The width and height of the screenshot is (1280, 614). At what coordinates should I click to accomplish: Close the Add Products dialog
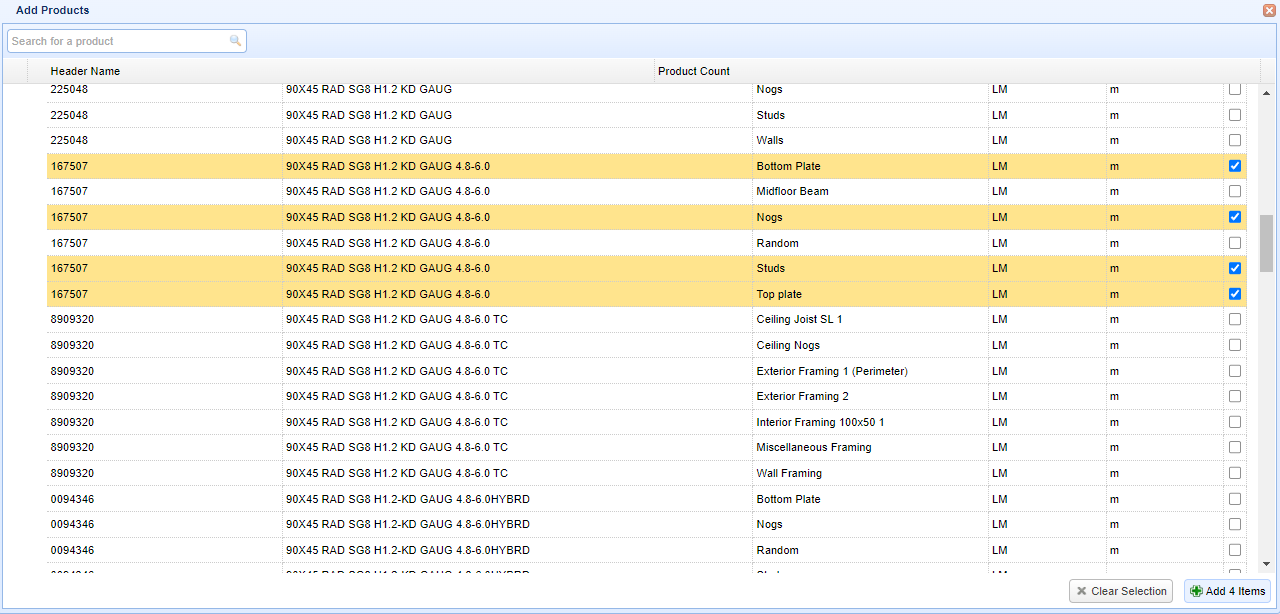1269,10
